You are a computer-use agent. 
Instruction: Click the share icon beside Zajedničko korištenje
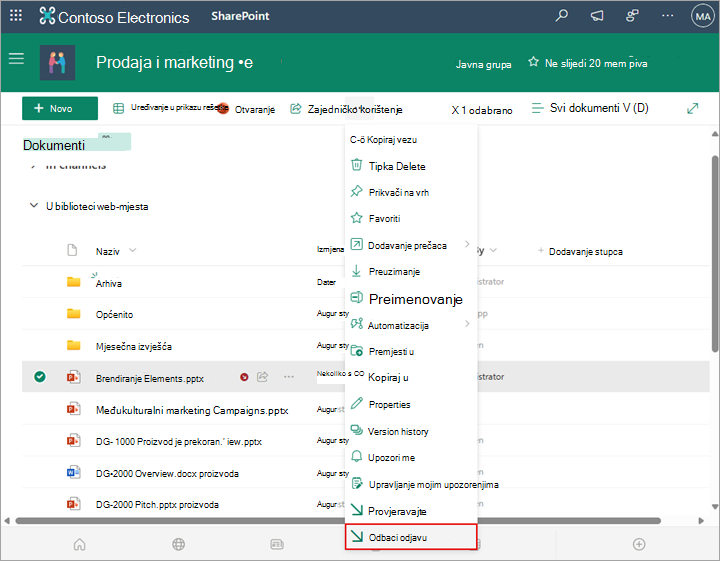[296, 109]
